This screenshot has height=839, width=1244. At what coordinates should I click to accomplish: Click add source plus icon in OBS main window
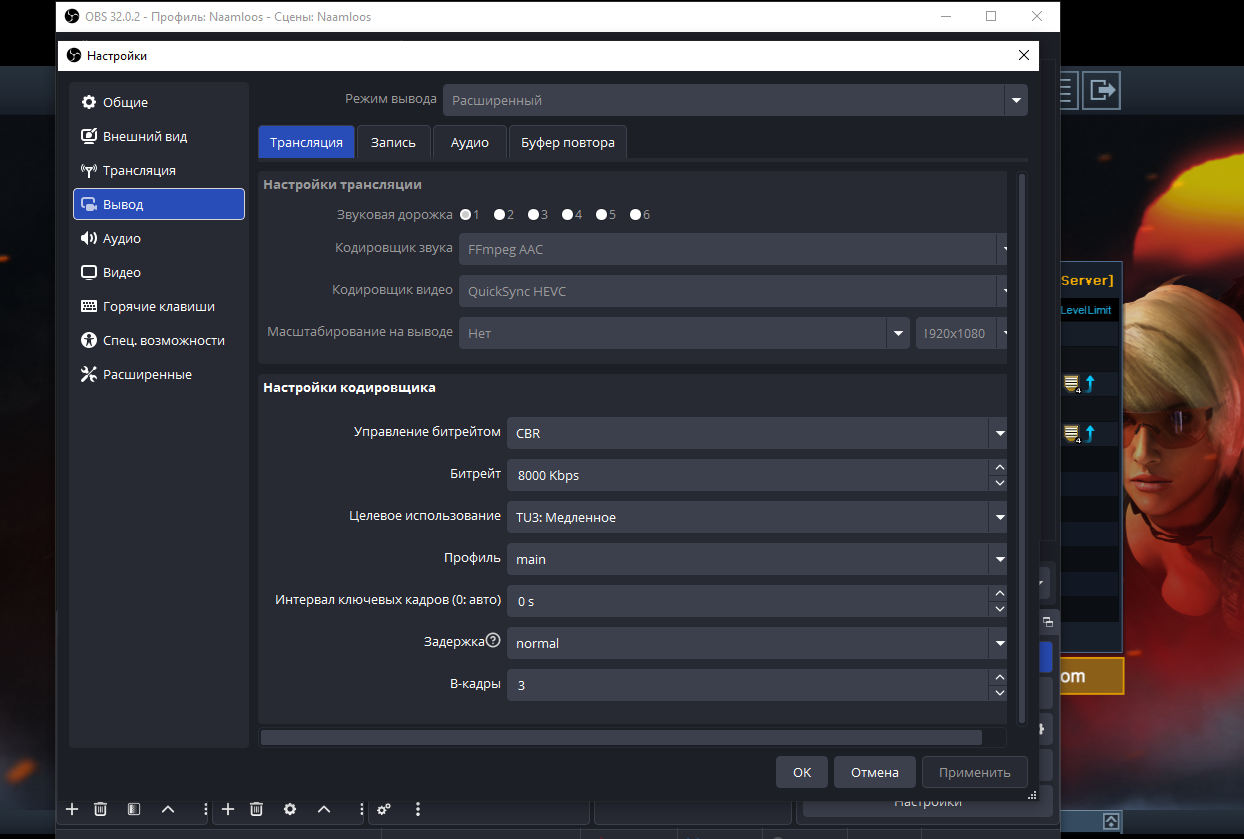(x=228, y=809)
